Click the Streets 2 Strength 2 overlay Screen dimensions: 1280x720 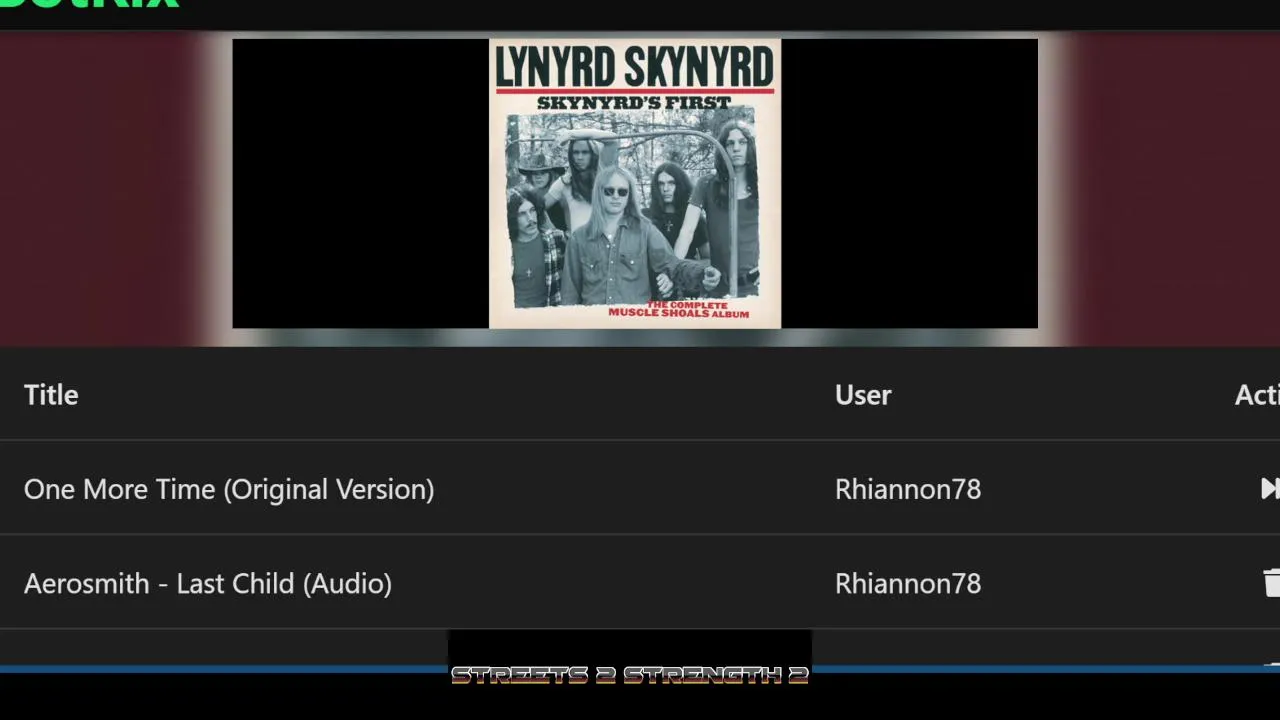630,675
